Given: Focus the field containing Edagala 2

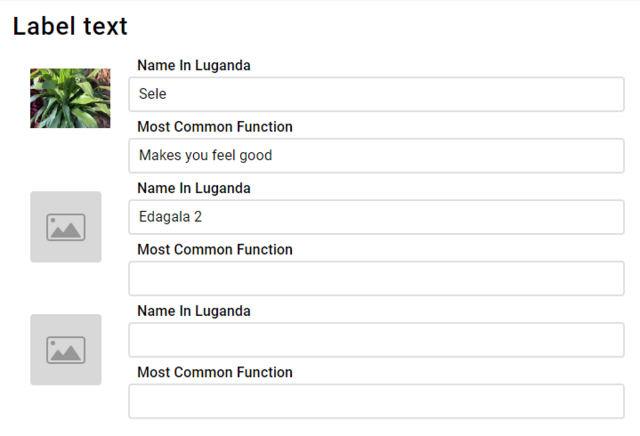Looking at the screenshot, I should pyautogui.click(x=376, y=217).
